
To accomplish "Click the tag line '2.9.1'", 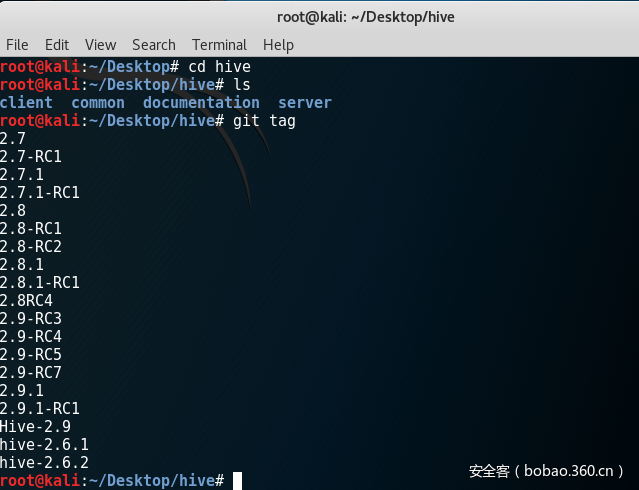I will click(22, 391).
